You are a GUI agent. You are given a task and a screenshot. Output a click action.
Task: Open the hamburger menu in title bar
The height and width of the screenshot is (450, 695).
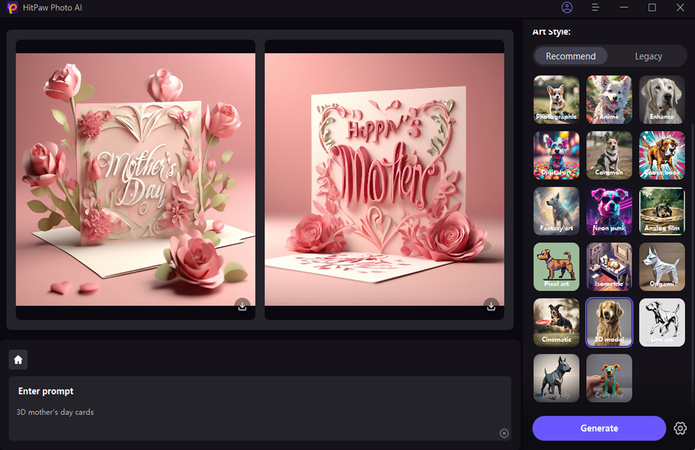595,8
